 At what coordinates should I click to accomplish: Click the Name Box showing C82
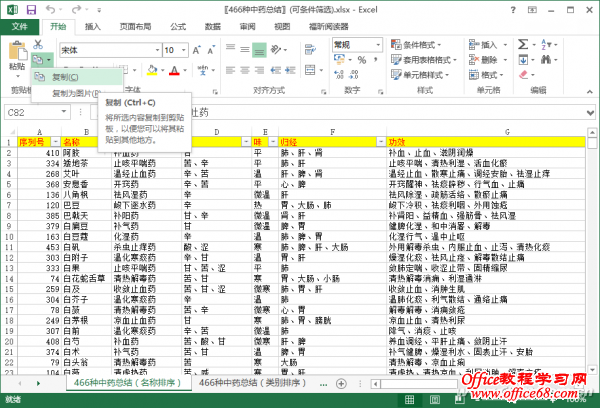coord(30,113)
